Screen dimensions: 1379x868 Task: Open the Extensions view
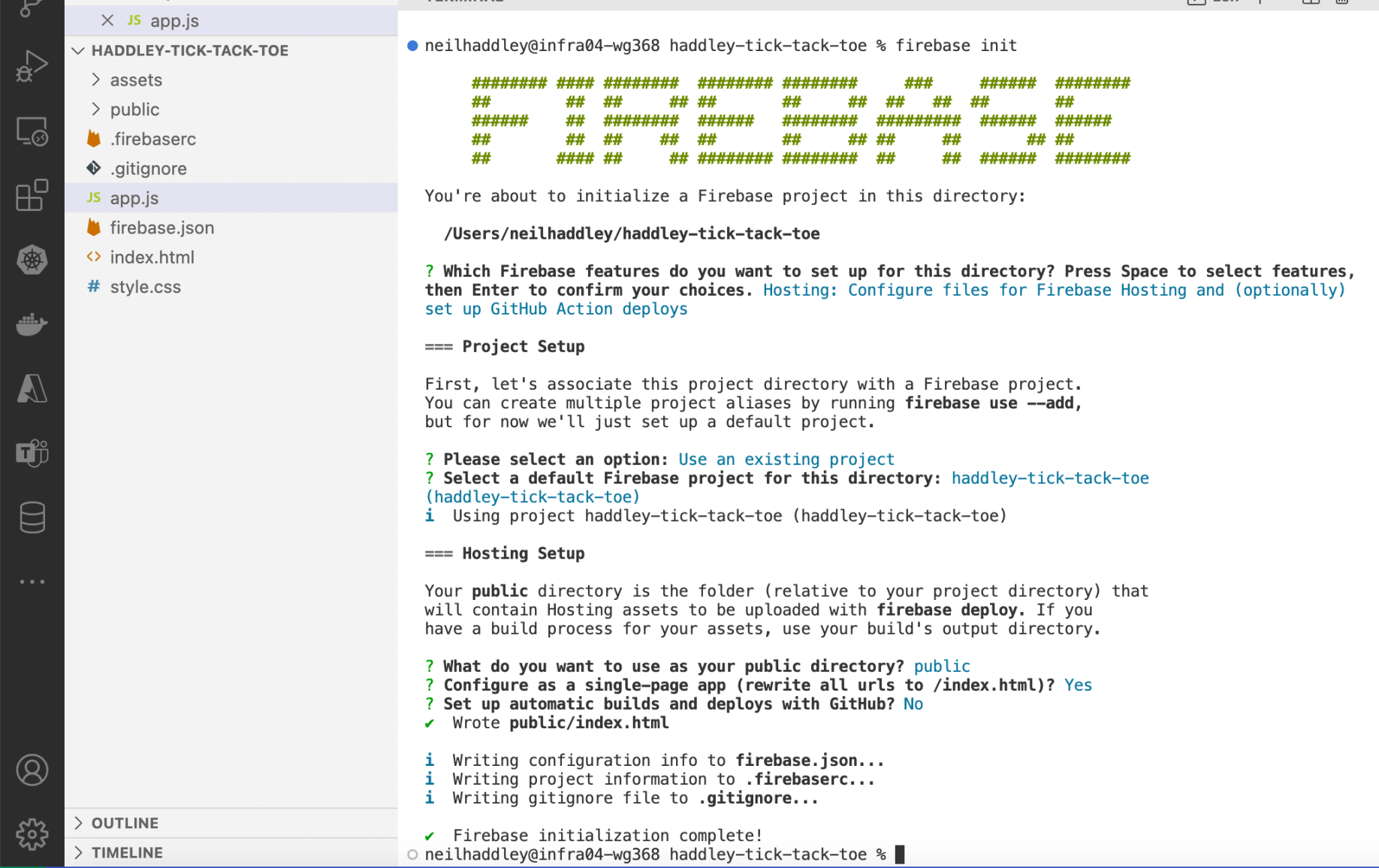[x=32, y=195]
